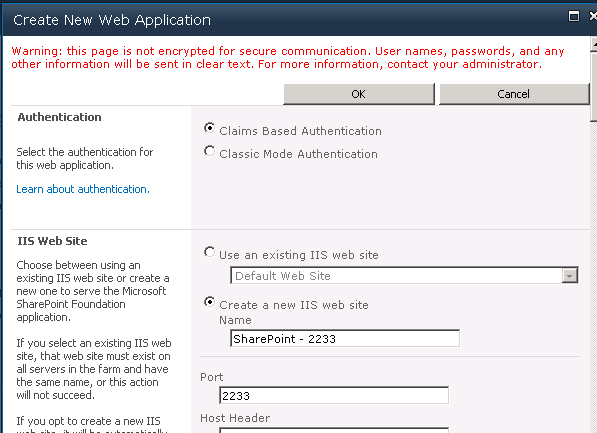Open Learn about authentication link

(x=83, y=189)
